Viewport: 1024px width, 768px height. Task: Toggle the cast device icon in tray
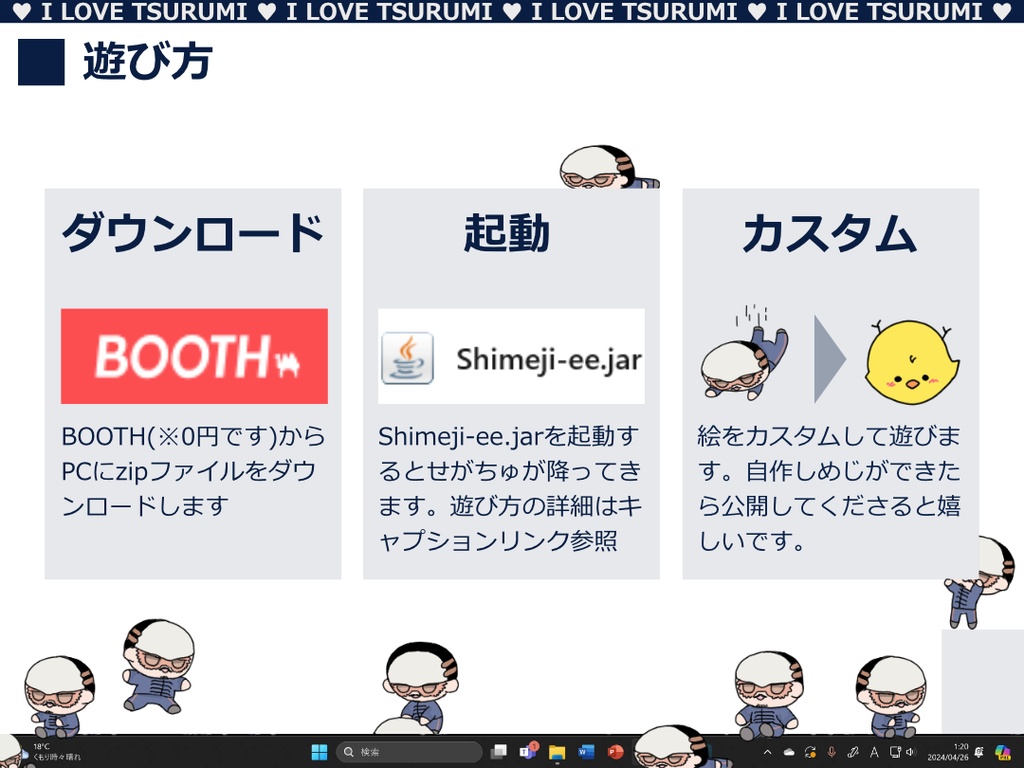pos(896,751)
